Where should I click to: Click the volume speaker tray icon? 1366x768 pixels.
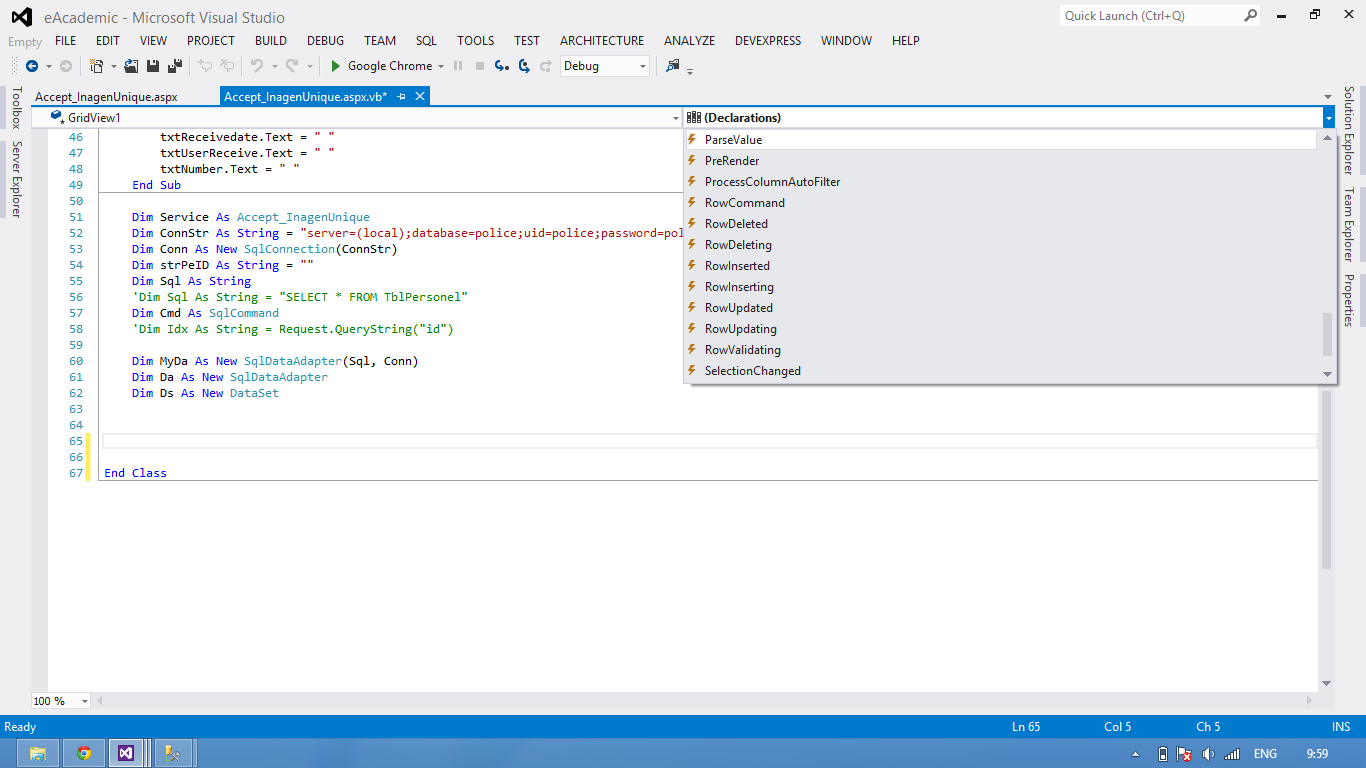1208,754
